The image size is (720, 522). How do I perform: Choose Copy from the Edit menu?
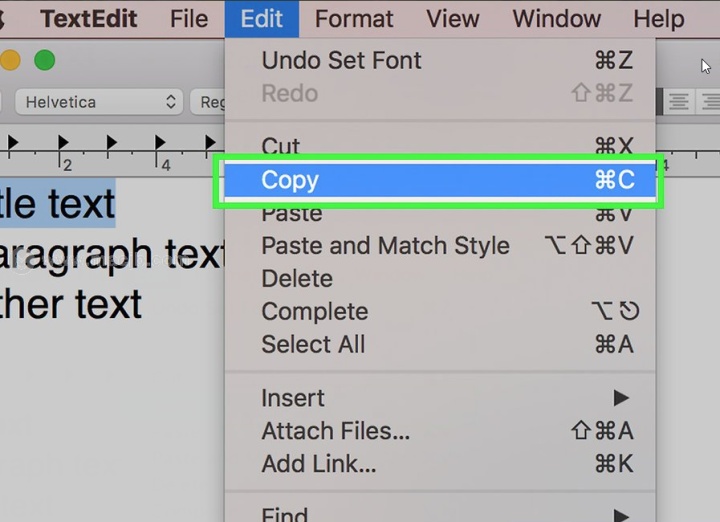[x=440, y=180]
